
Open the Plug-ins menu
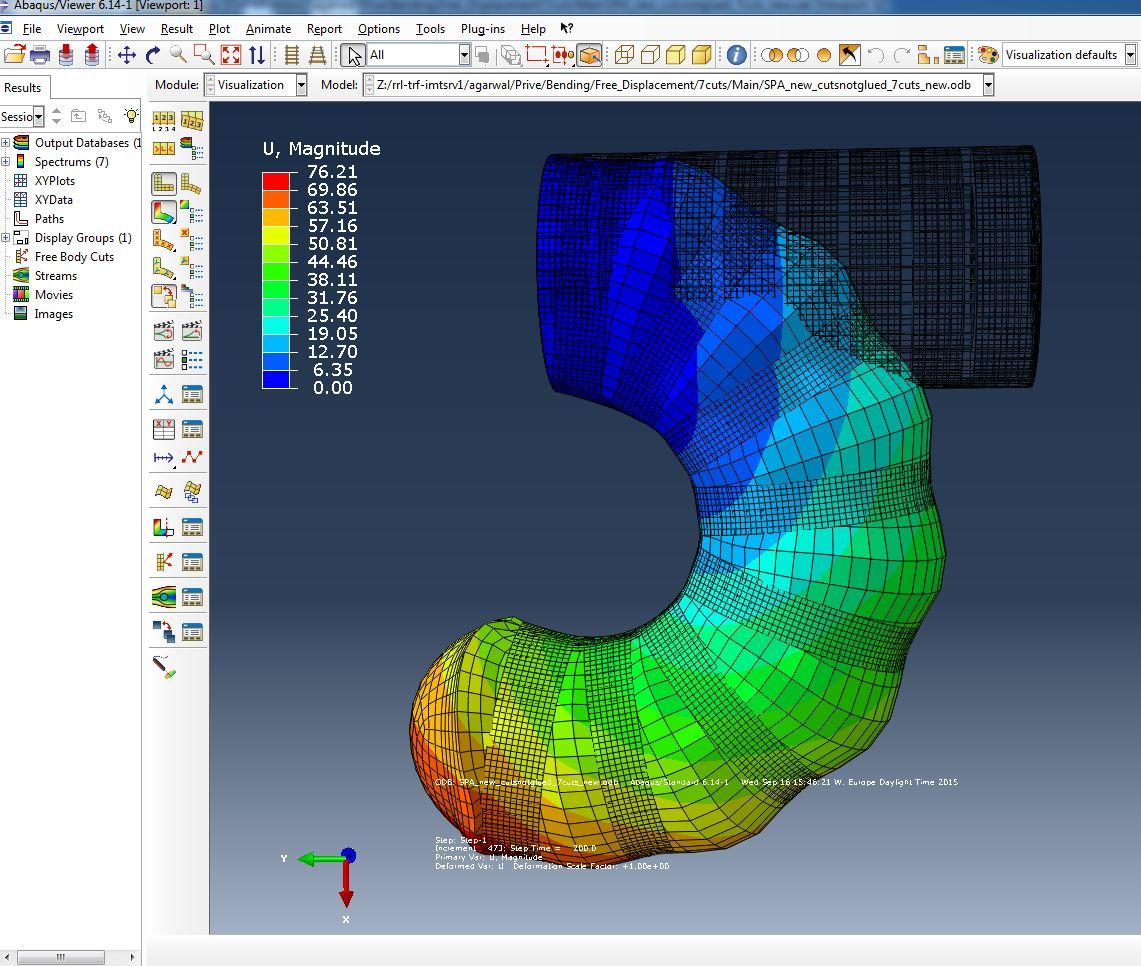482,29
